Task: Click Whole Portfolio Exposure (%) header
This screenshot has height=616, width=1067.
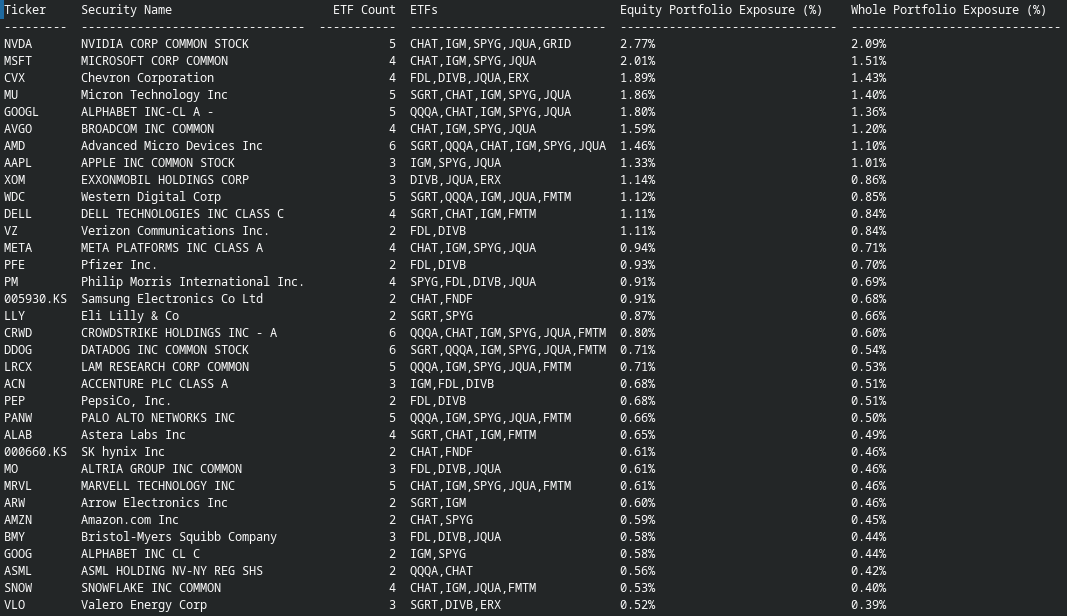Action: click(x=948, y=10)
